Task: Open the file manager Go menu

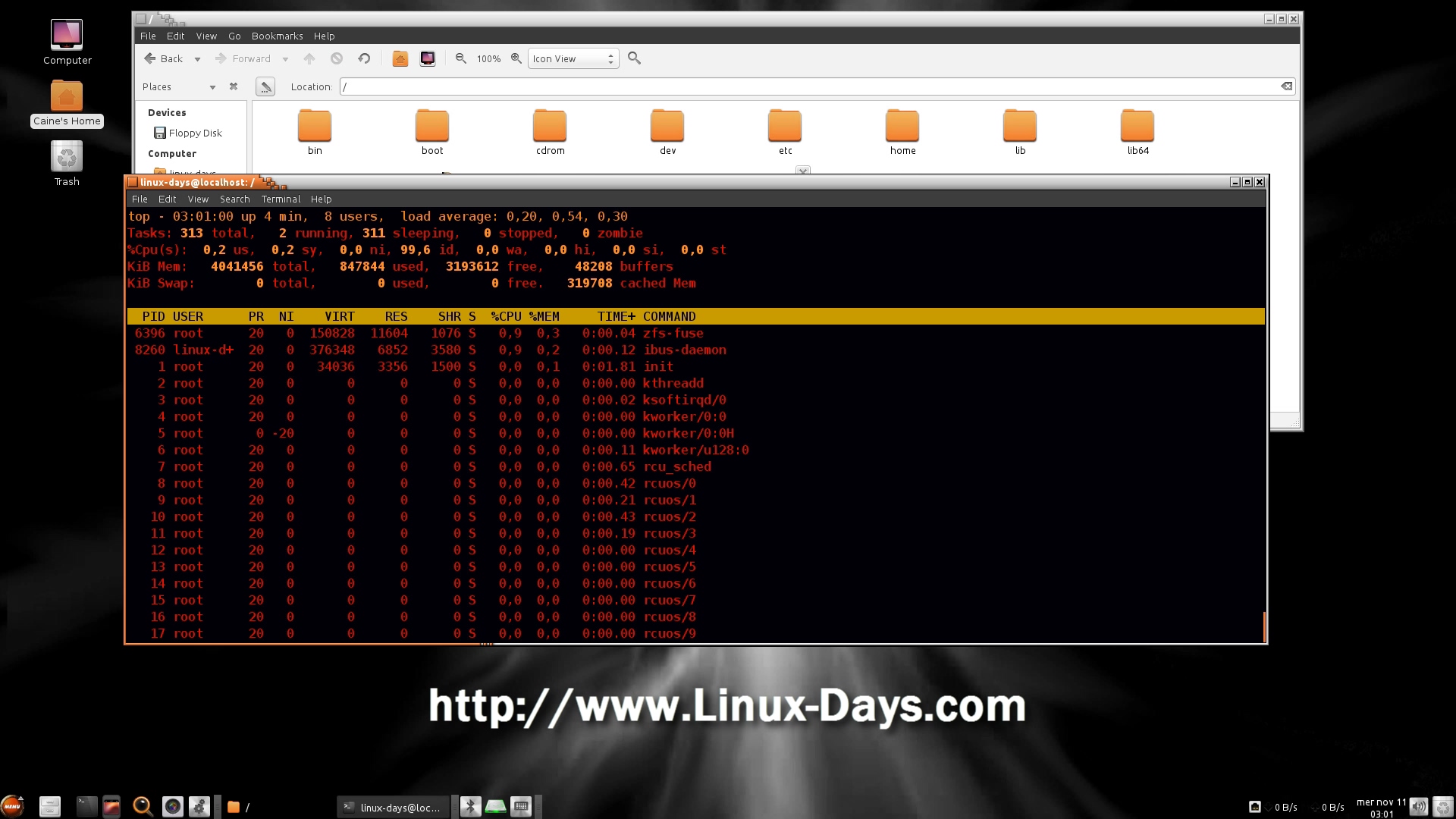Action: pyautogui.click(x=234, y=36)
